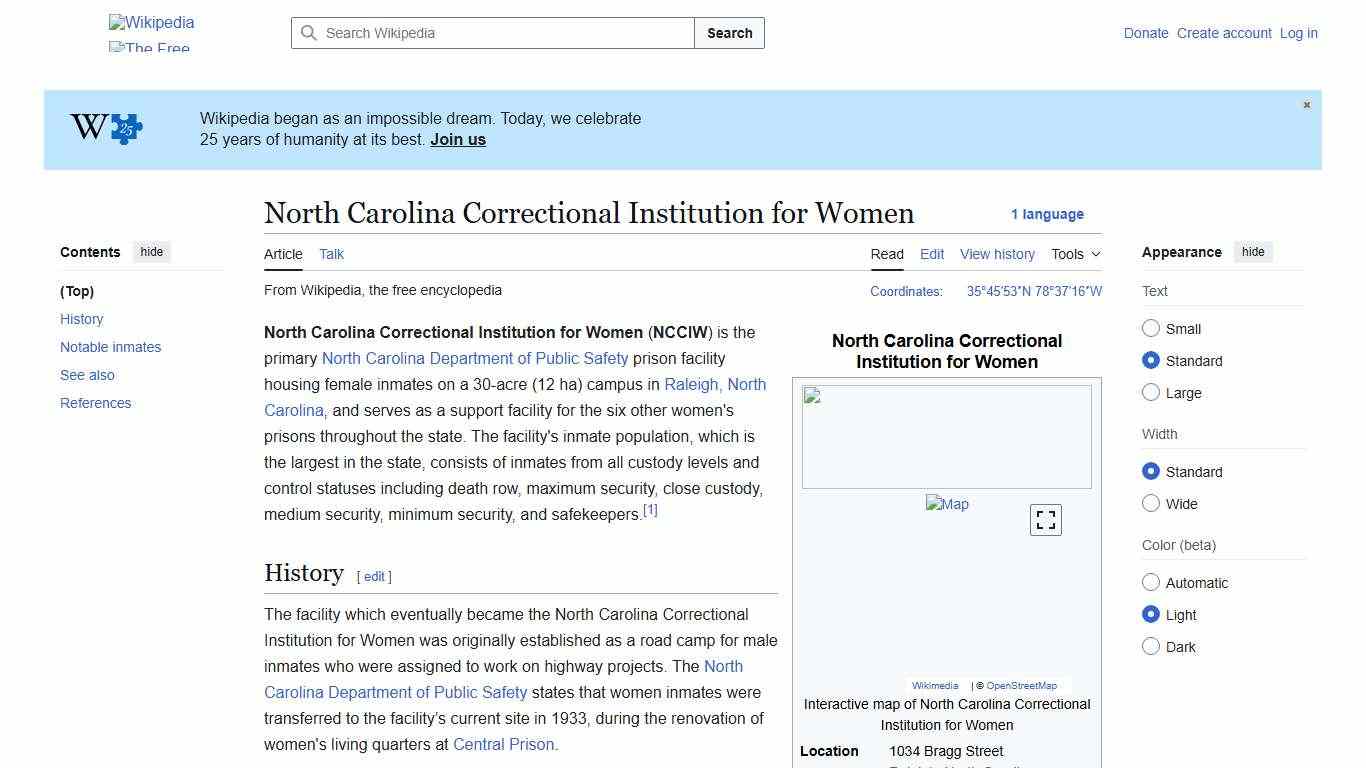Click the search magnifier icon
The width and height of the screenshot is (1366, 768).
tap(310, 33)
